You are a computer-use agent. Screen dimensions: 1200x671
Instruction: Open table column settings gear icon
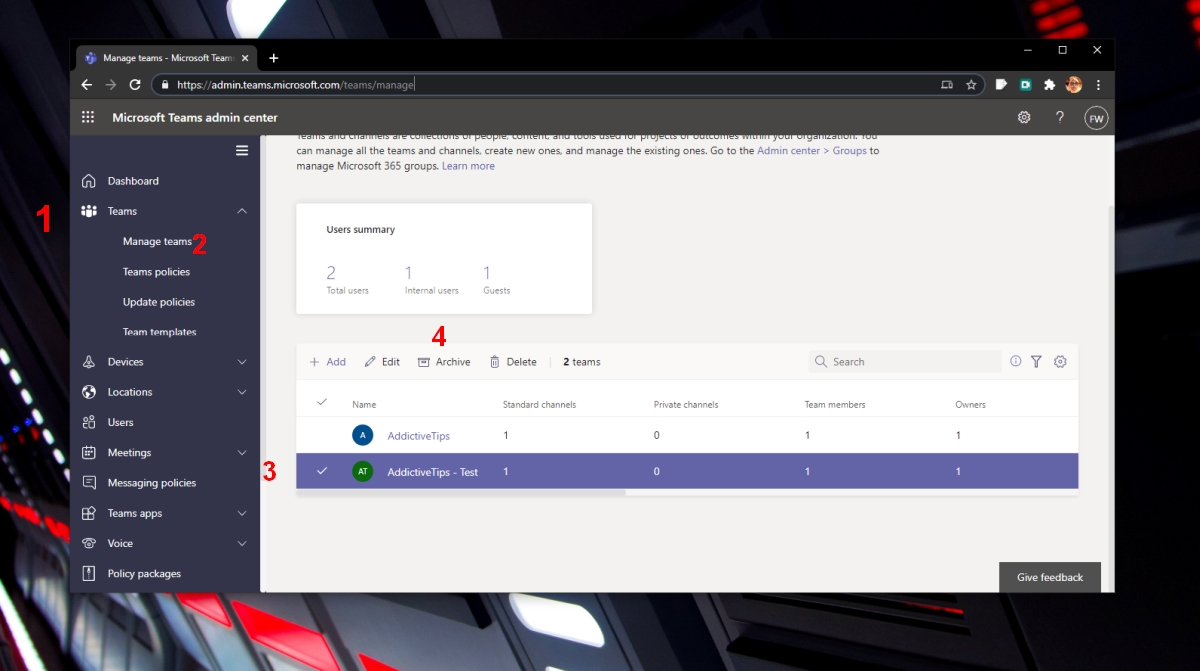click(x=1061, y=362)
